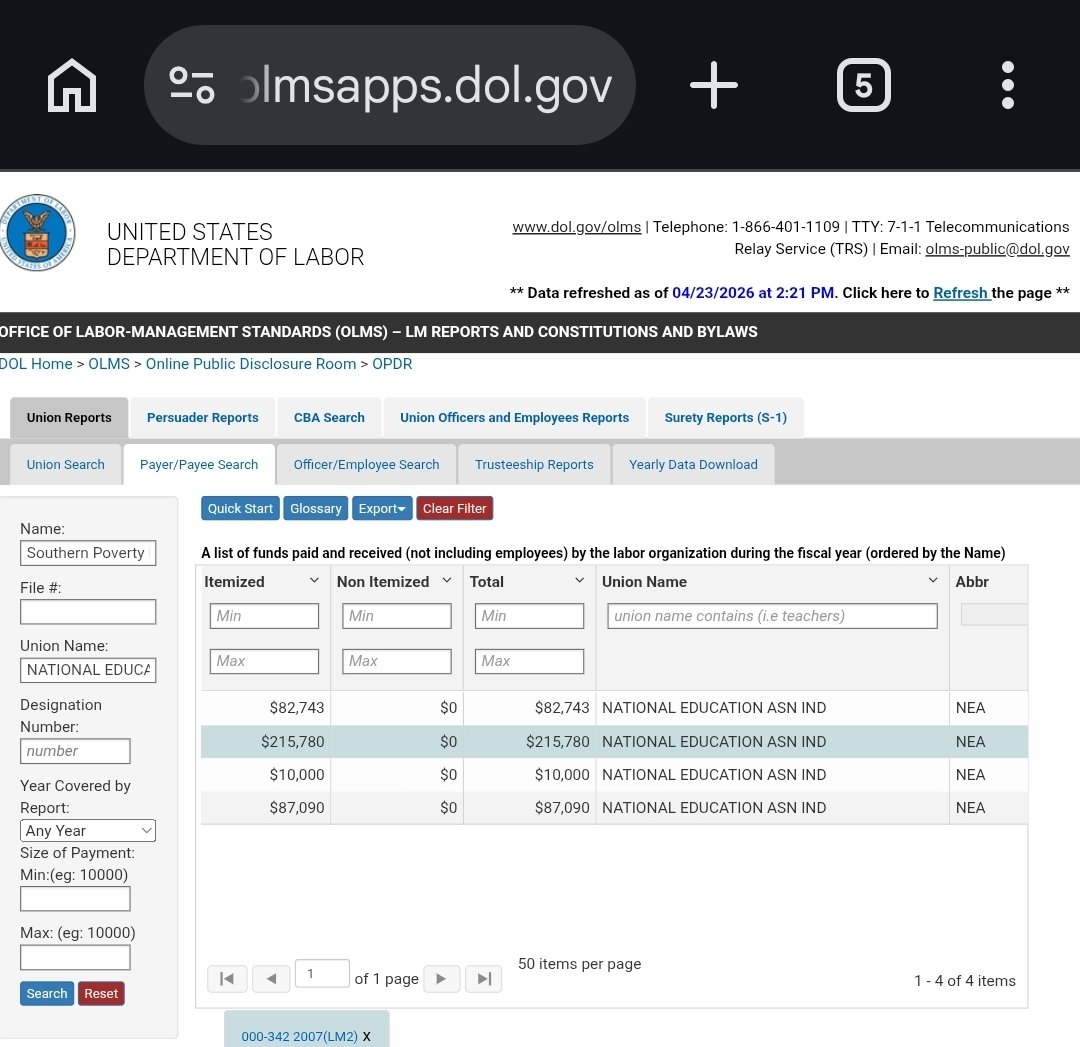Click page number input box
Screen dimensions: 1080x1047
322,973
